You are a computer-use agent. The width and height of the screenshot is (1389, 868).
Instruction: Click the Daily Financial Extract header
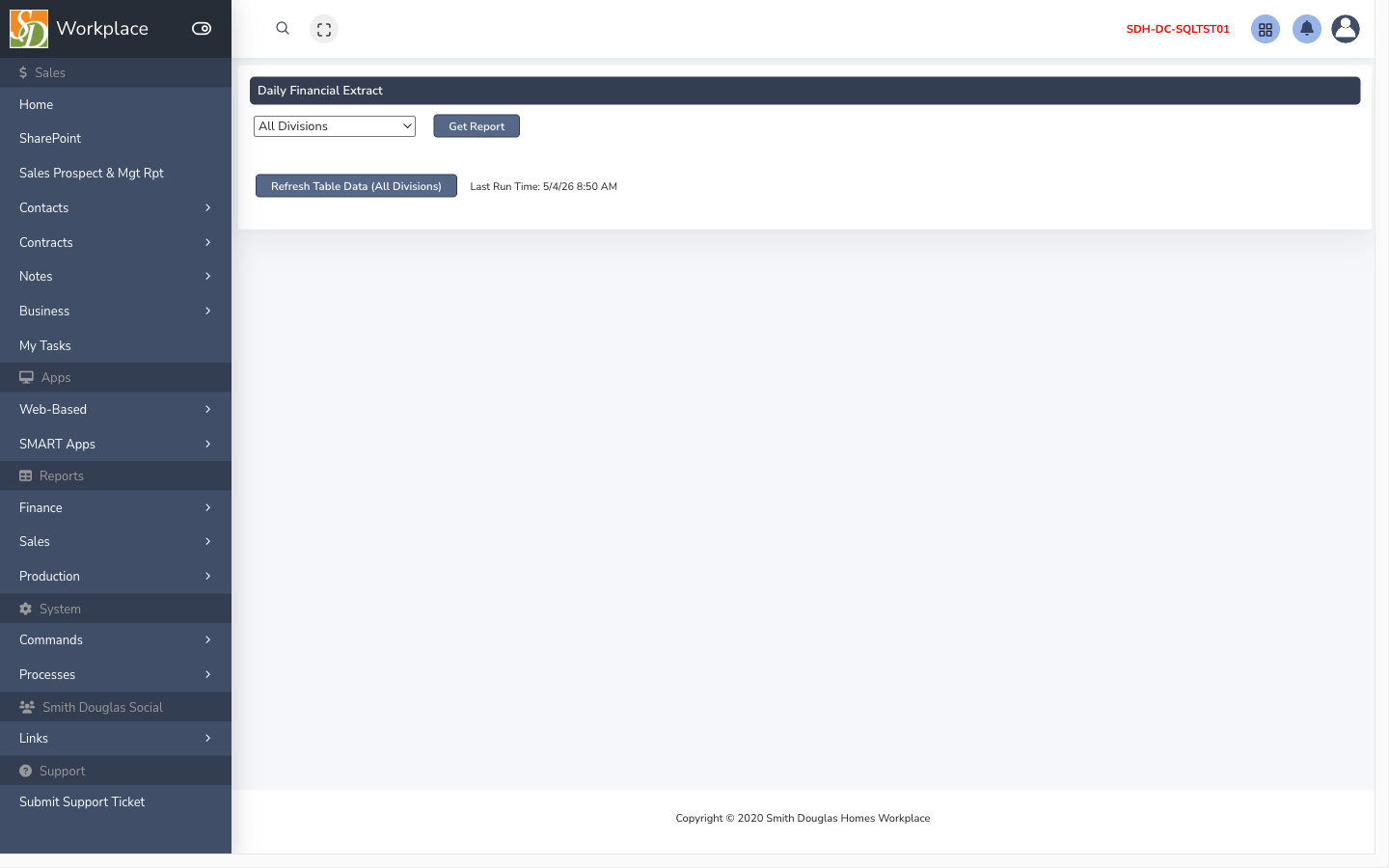pos(804,91)
